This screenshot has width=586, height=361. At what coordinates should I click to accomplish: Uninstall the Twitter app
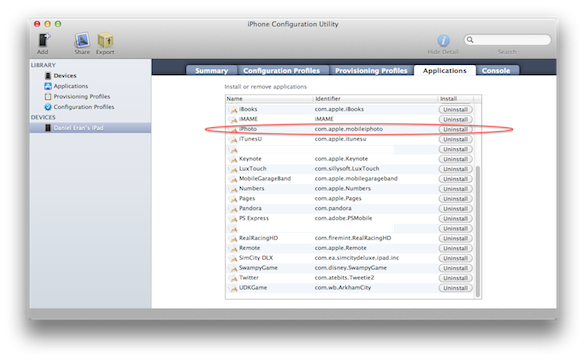coord(455,278)
